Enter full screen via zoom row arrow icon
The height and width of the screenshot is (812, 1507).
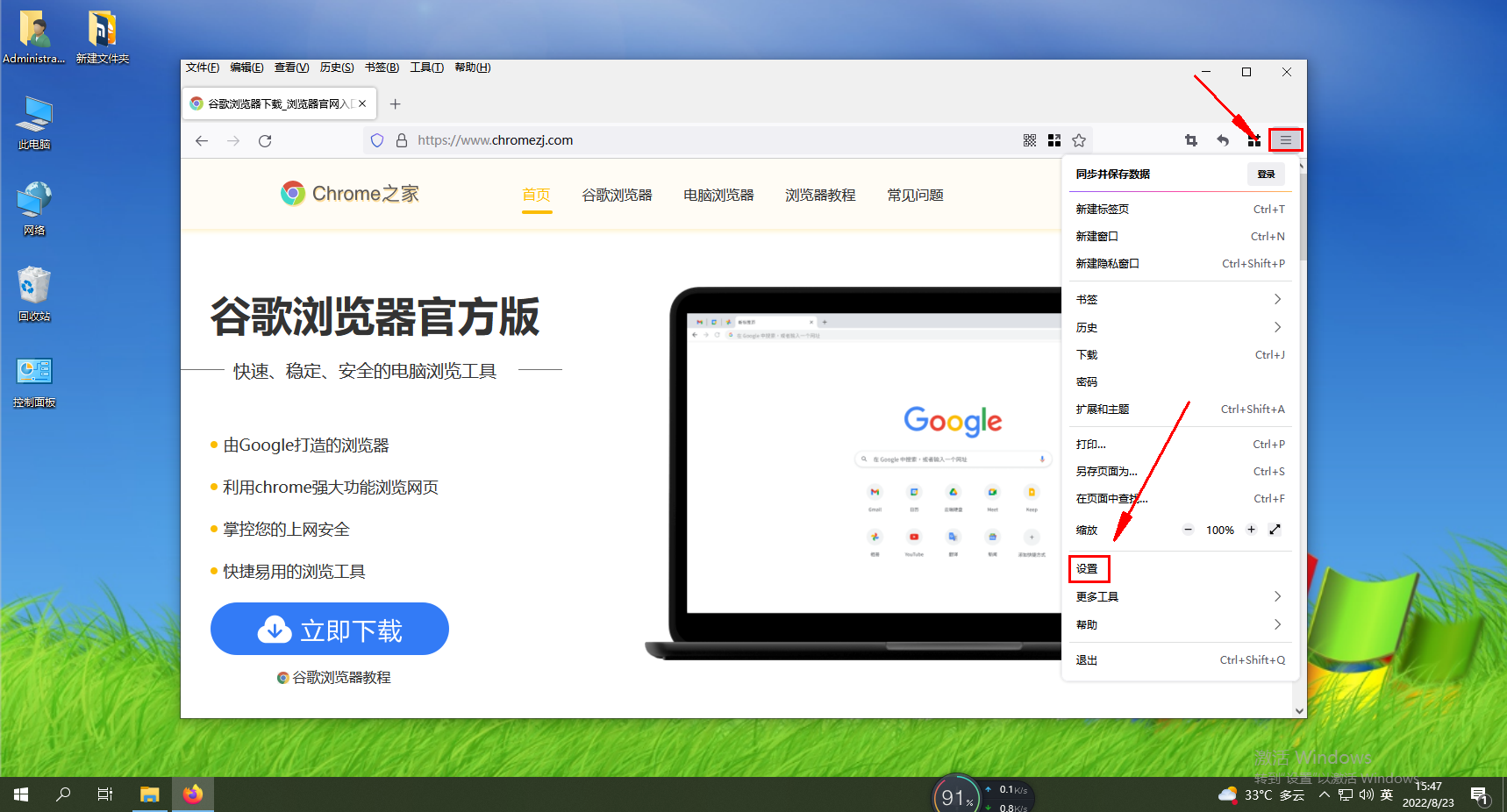coord(1275,530)
